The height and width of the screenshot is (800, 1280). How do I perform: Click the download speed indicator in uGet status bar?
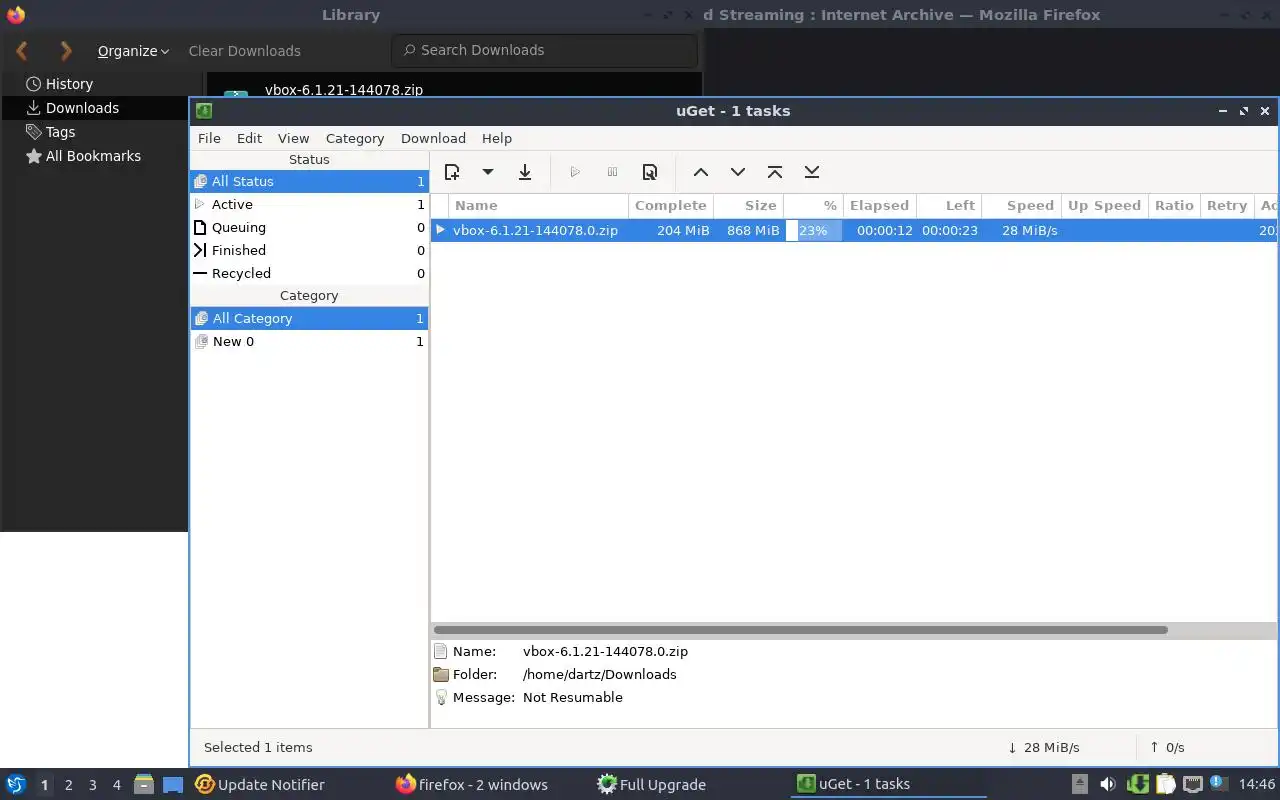point(1043,747)
